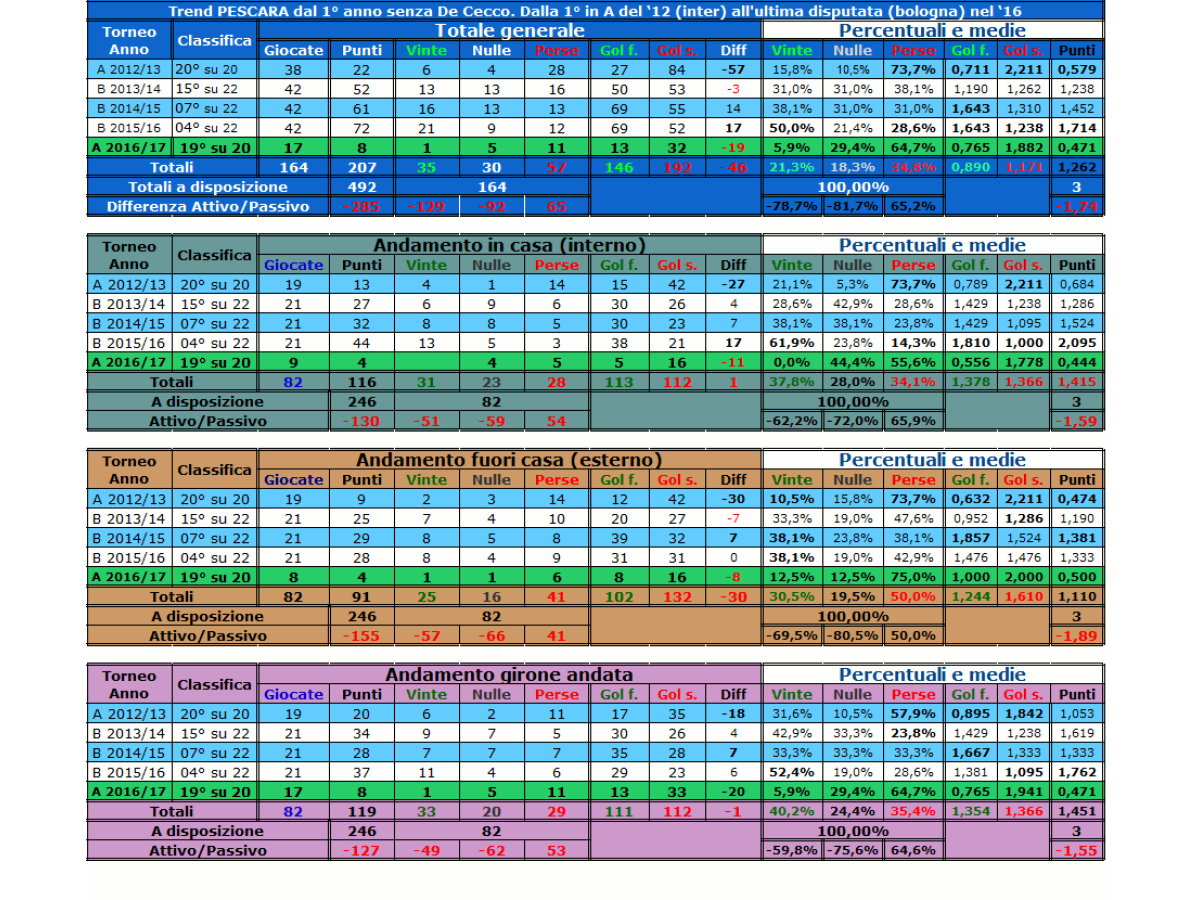Select the -57 Diff cell for 2012/13
Screen dimensions: 1200x900
[733, 69]
